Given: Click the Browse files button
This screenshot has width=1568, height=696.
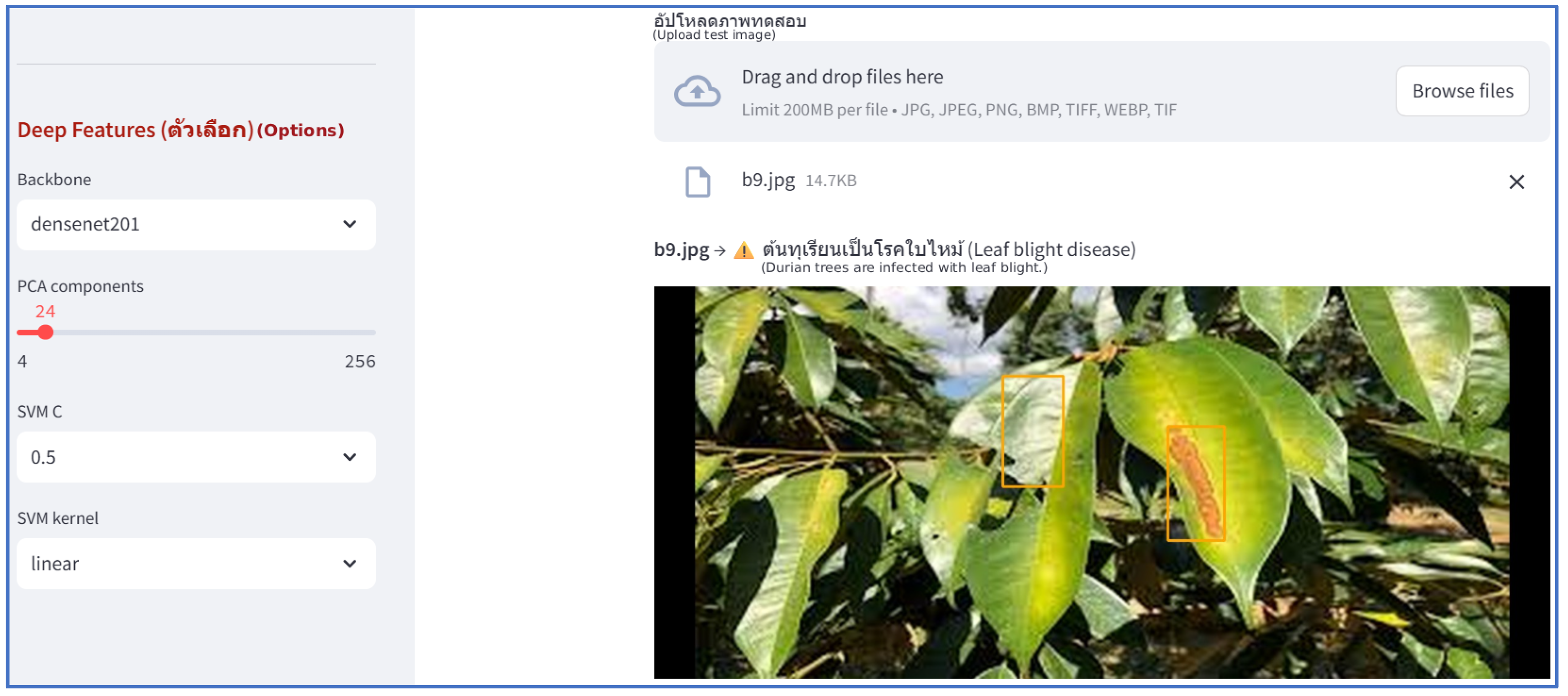Looking at the screenshot, I should point(1462,91).
